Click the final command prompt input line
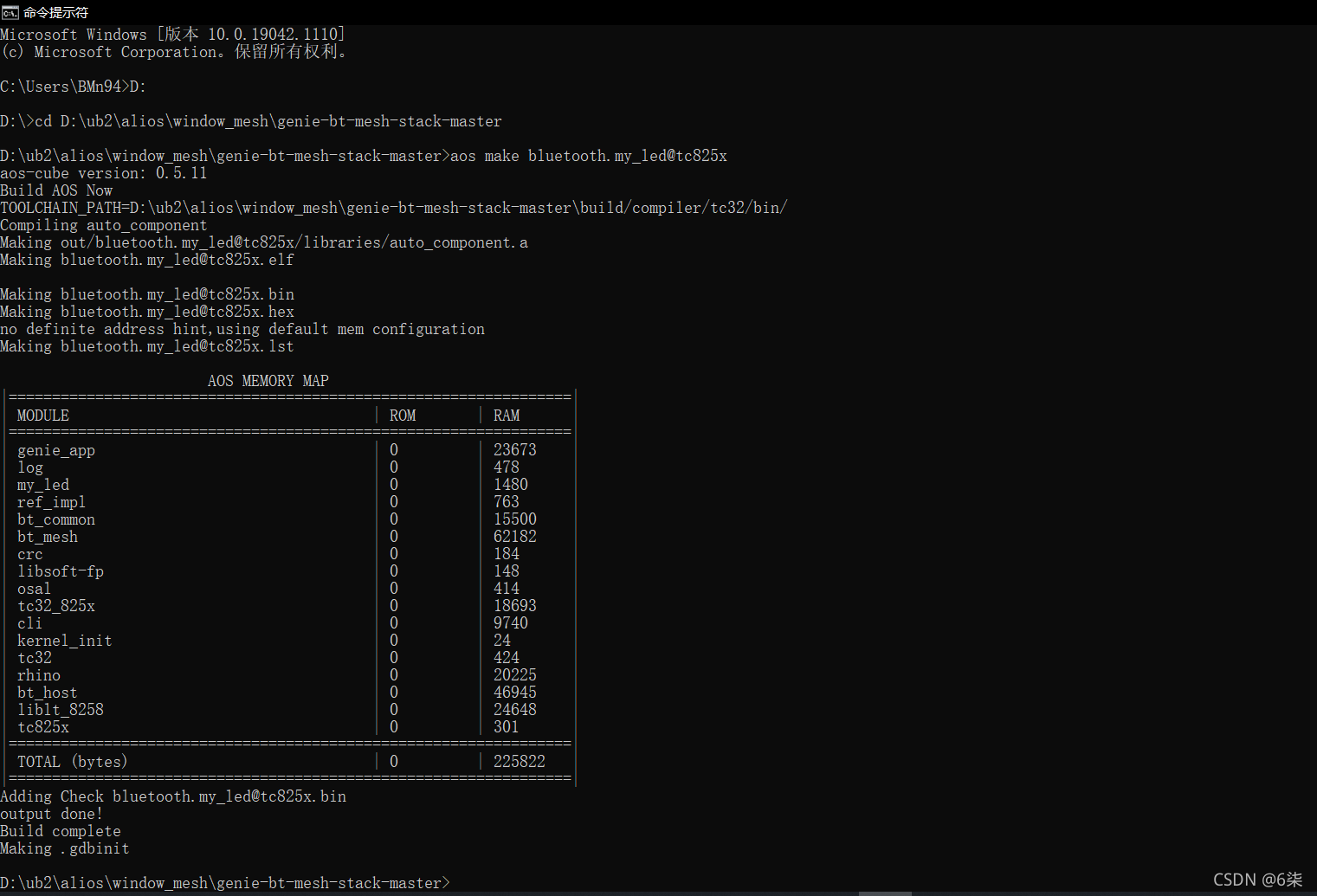The height and width of the screenshot is (896, 1317). click(x=225, y=883)
